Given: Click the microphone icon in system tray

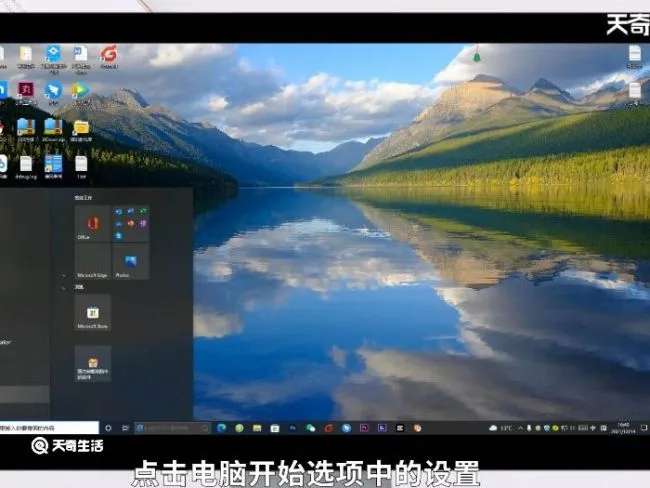Looking at the screenshot, I should click(529, 428).
